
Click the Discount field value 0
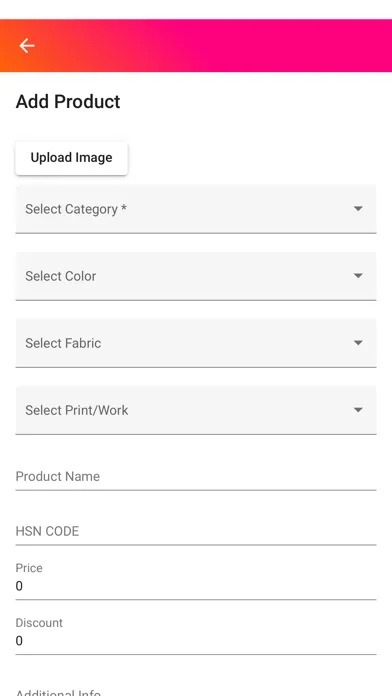[x=19, y=641]
